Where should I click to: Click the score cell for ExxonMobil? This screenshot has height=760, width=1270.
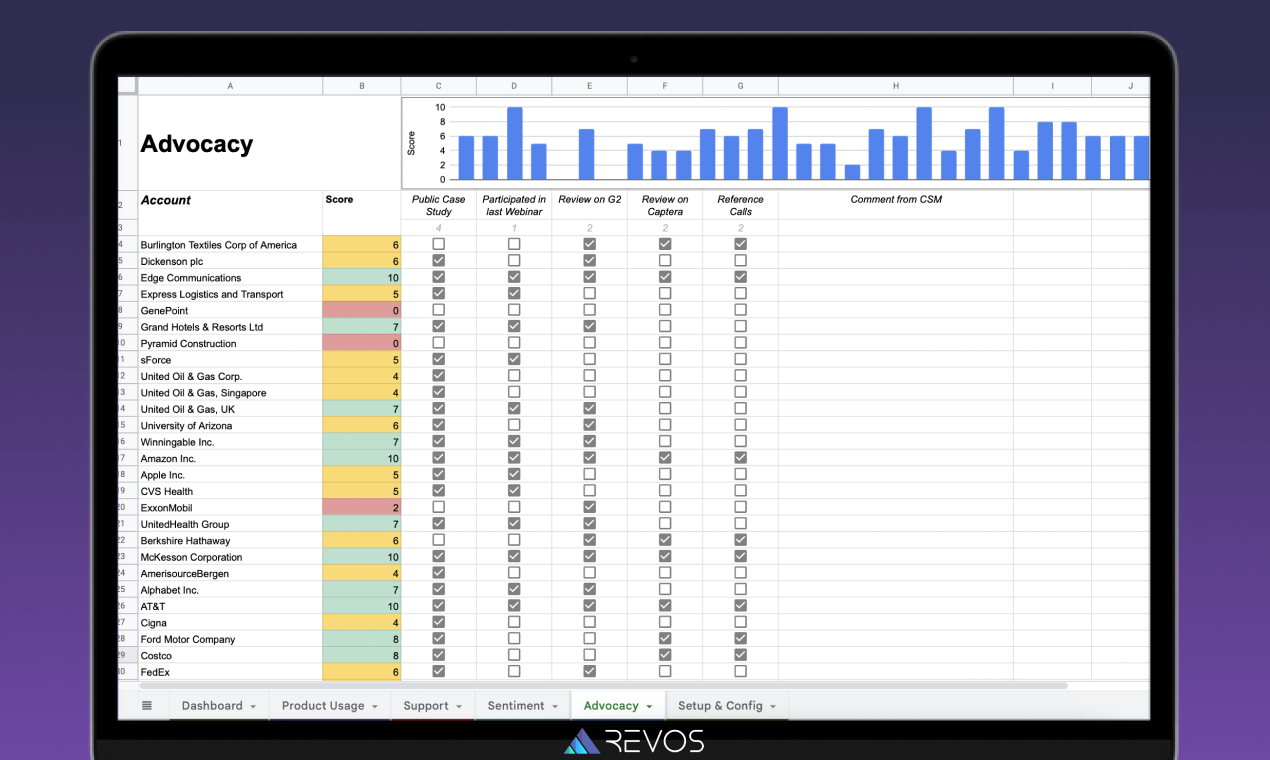[362, 508]
